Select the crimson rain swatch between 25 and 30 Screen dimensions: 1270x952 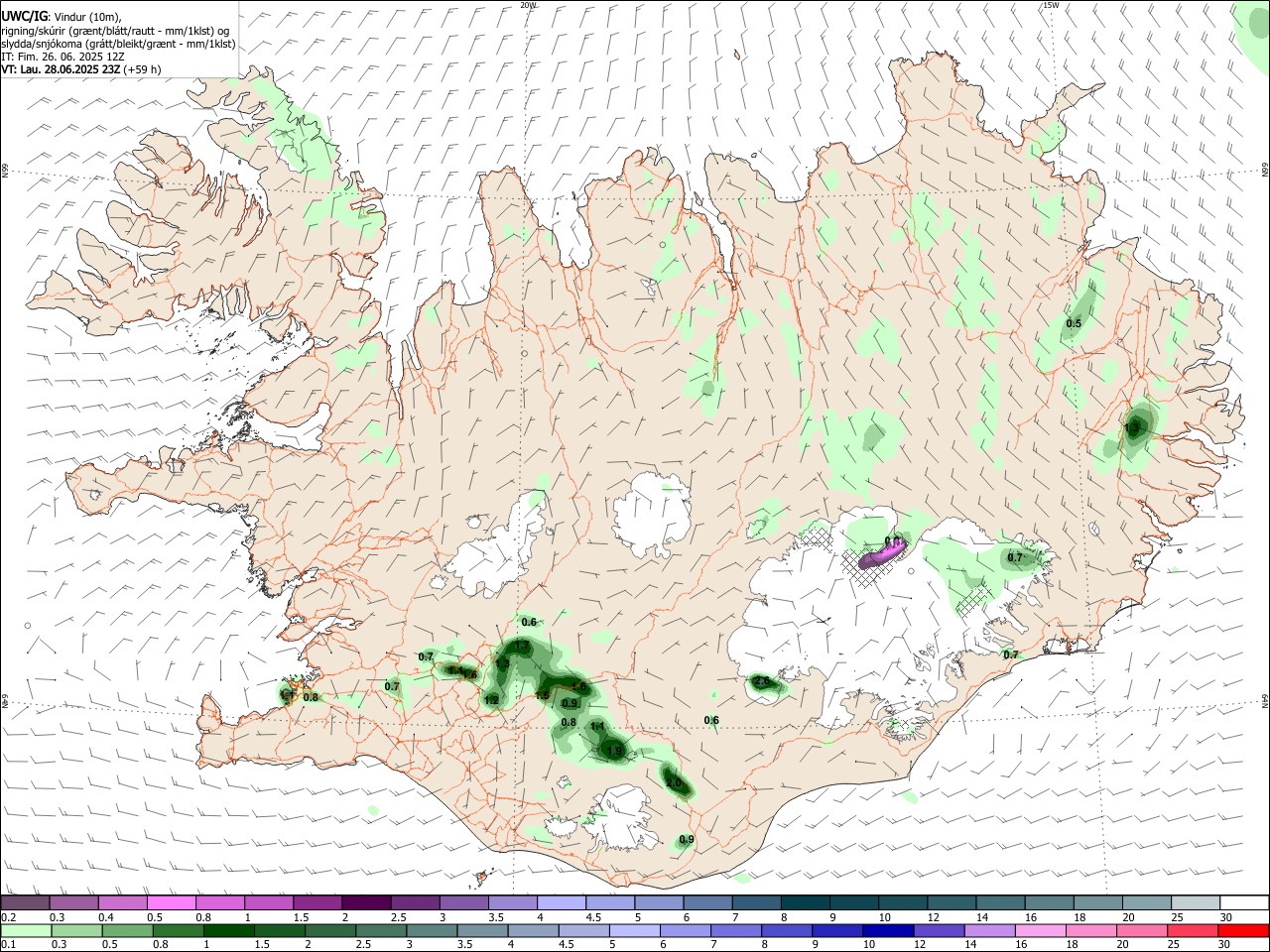pyautogui.click(x=1193, y=930)
